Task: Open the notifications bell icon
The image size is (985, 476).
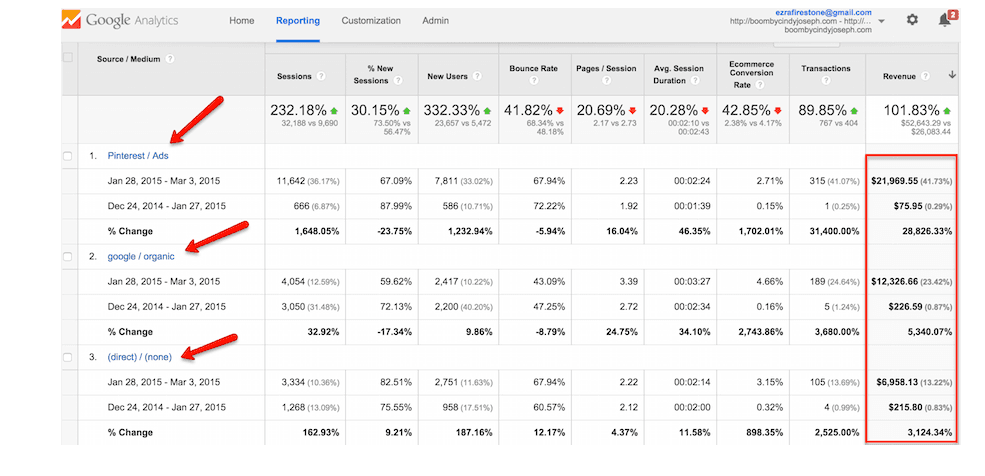Action: click(944, 20)
